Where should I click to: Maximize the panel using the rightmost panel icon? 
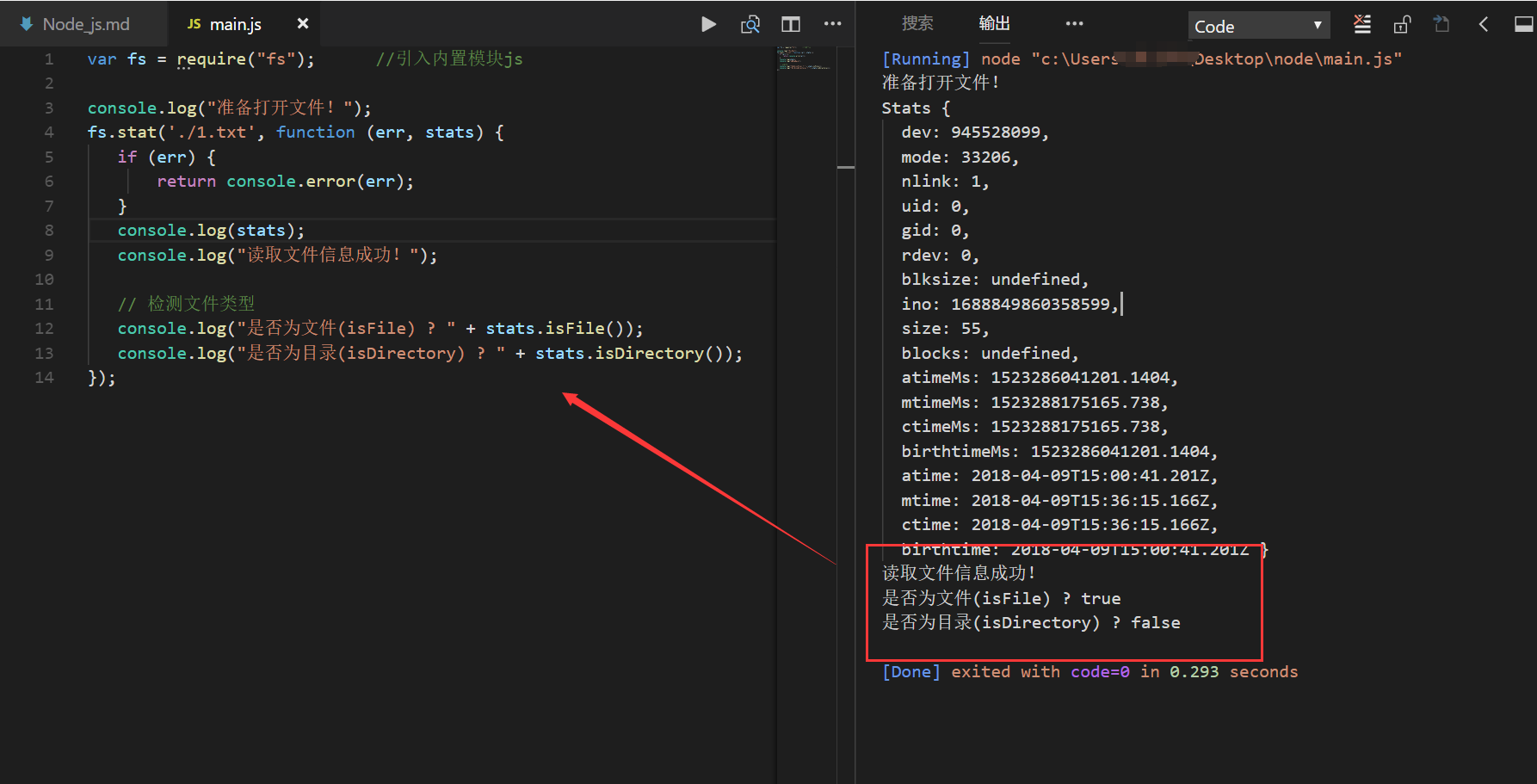click(x=1522, y=24)
